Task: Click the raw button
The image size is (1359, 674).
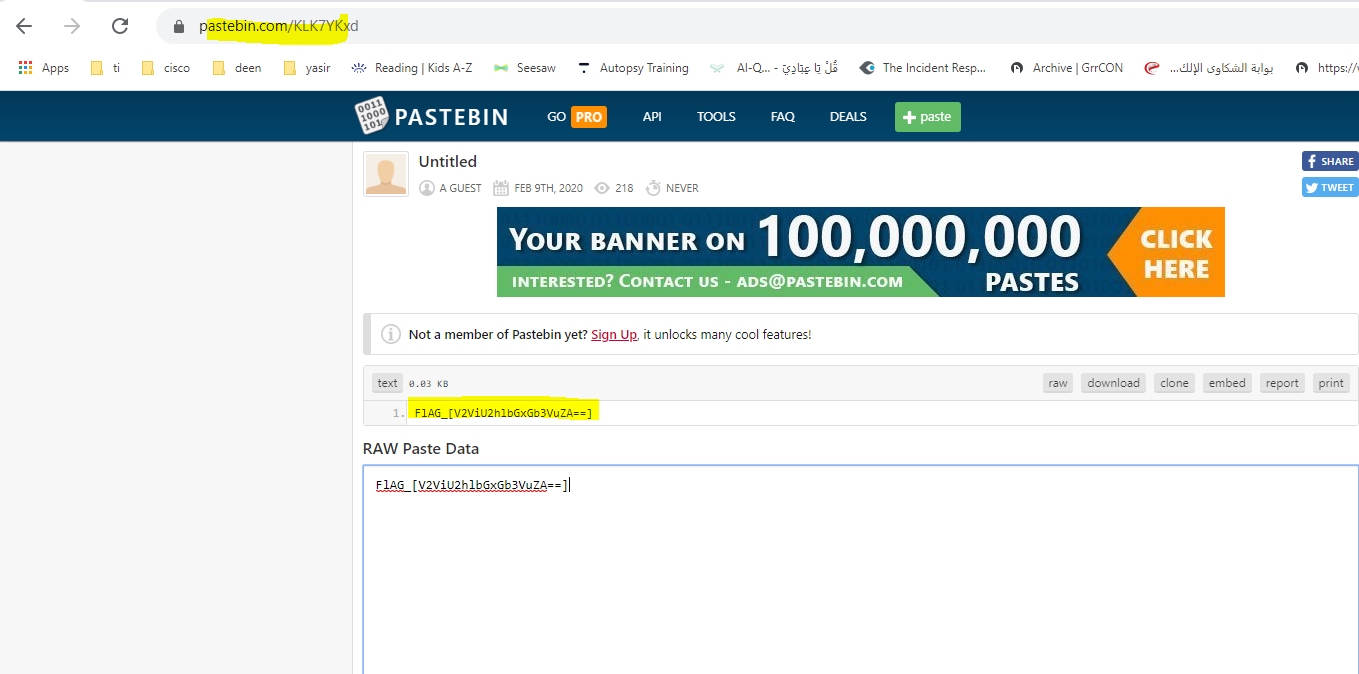Action: [x=1058, y=383]
